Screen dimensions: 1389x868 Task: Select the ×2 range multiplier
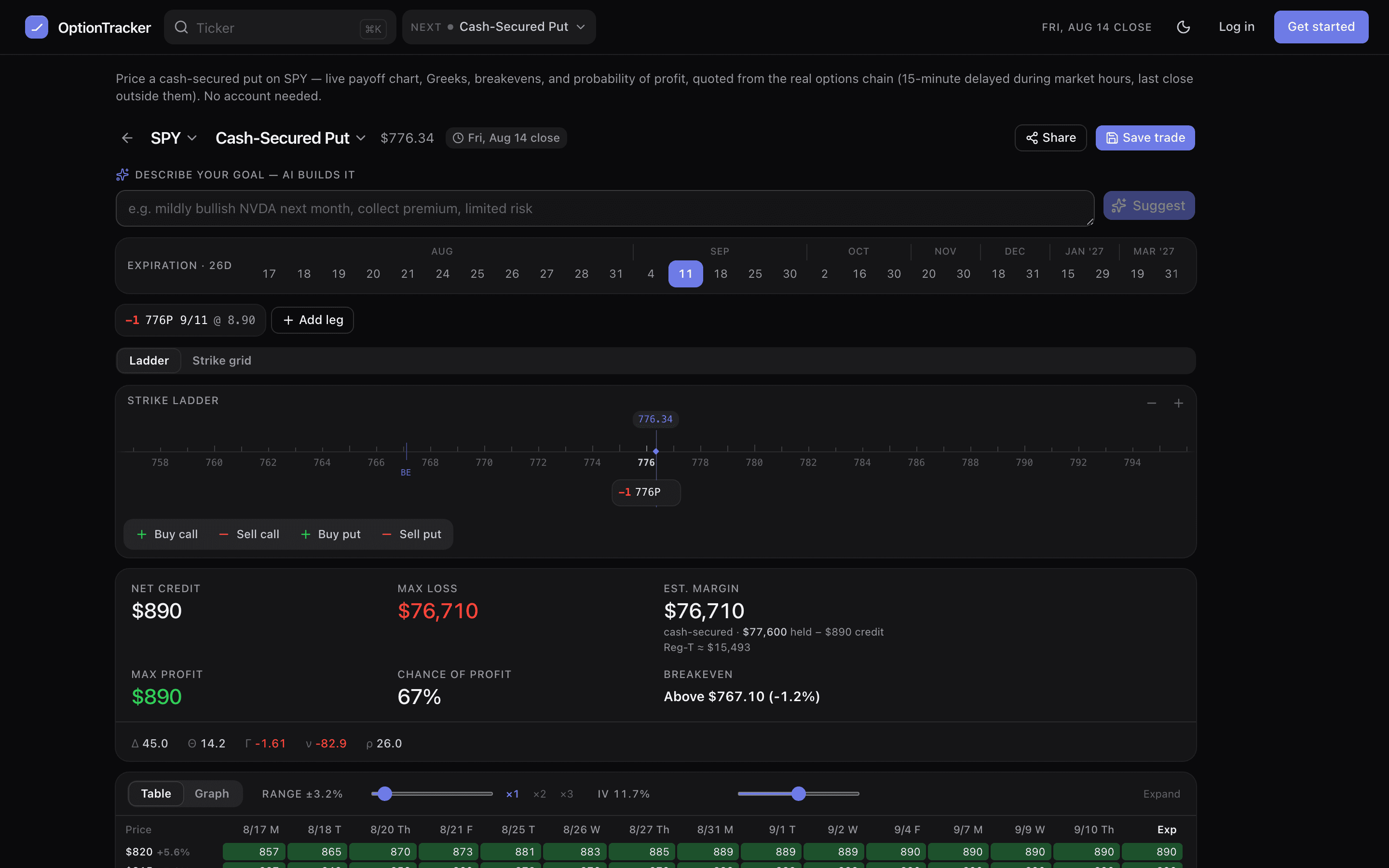point(539,794)
